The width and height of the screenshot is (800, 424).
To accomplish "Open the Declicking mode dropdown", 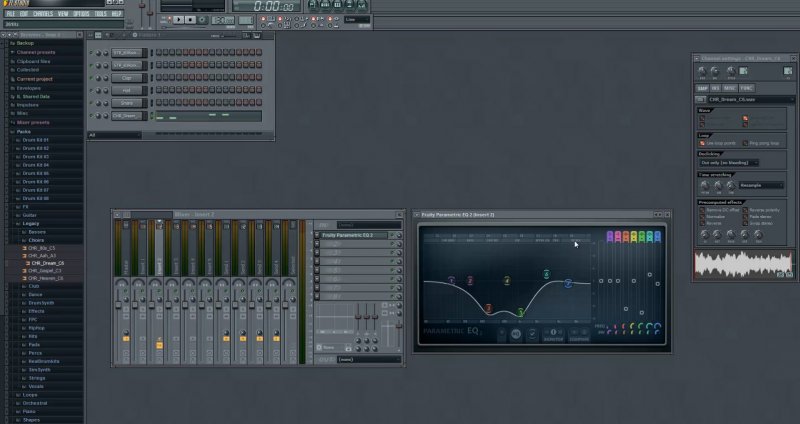I will point(728,162).
